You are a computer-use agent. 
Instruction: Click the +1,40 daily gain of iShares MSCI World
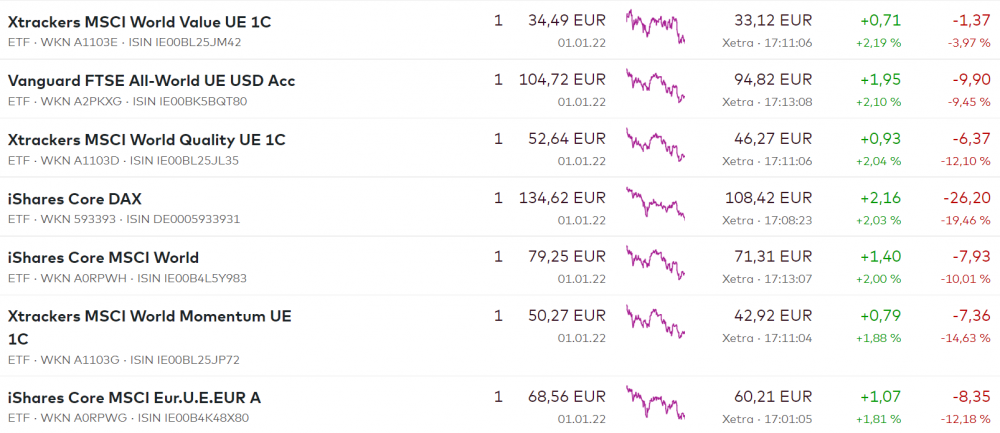[x=881, y=257]
